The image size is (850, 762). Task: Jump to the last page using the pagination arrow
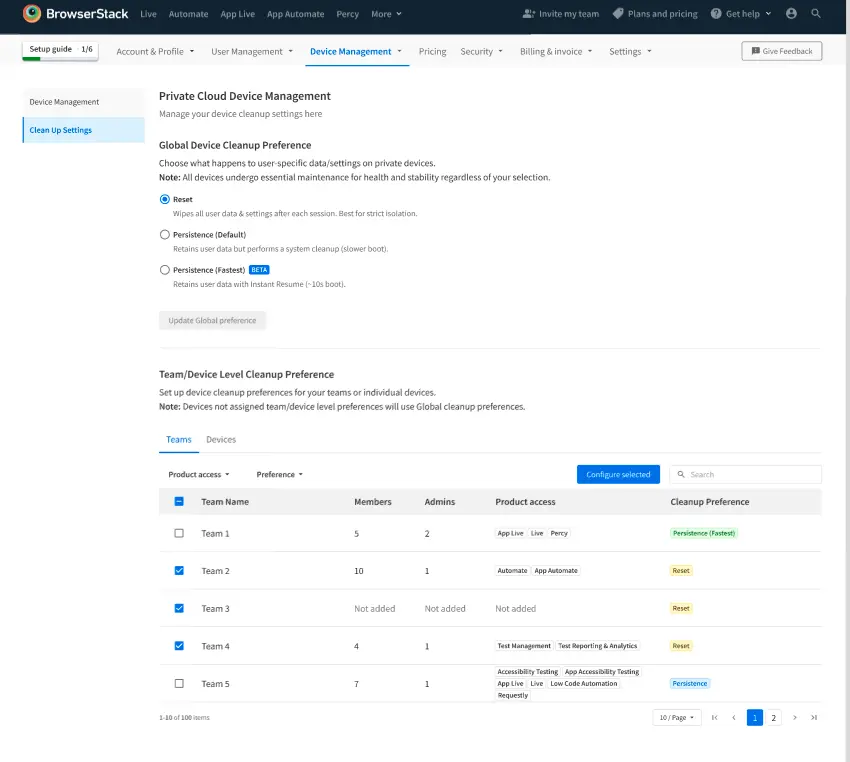click(814, 717)
